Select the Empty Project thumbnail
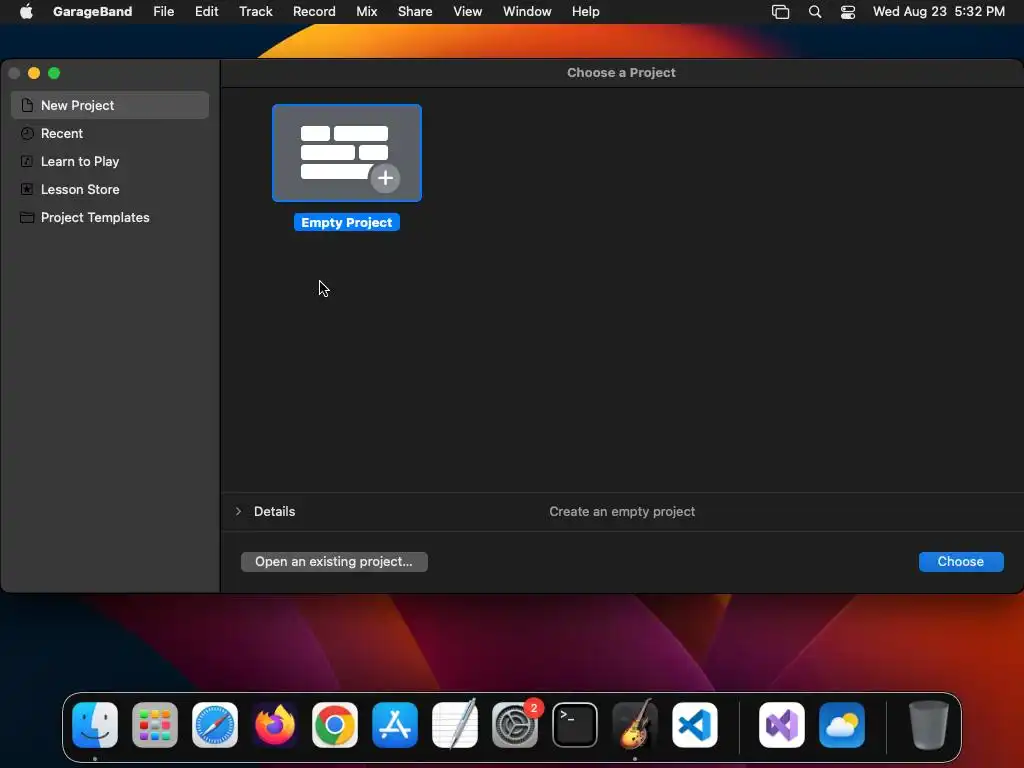The height and width of the screenshot is (768, 1024). point(347,153)
